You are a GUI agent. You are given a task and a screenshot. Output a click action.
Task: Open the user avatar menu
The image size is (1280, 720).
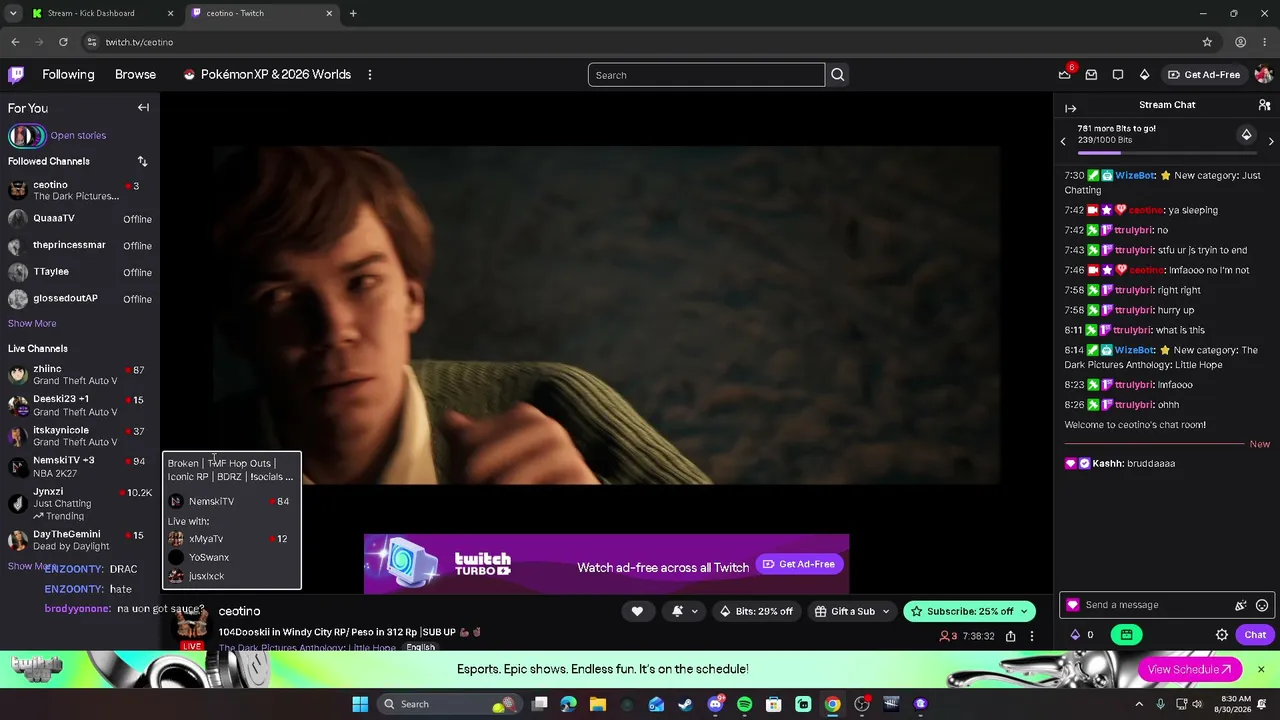click(1263, 74)
